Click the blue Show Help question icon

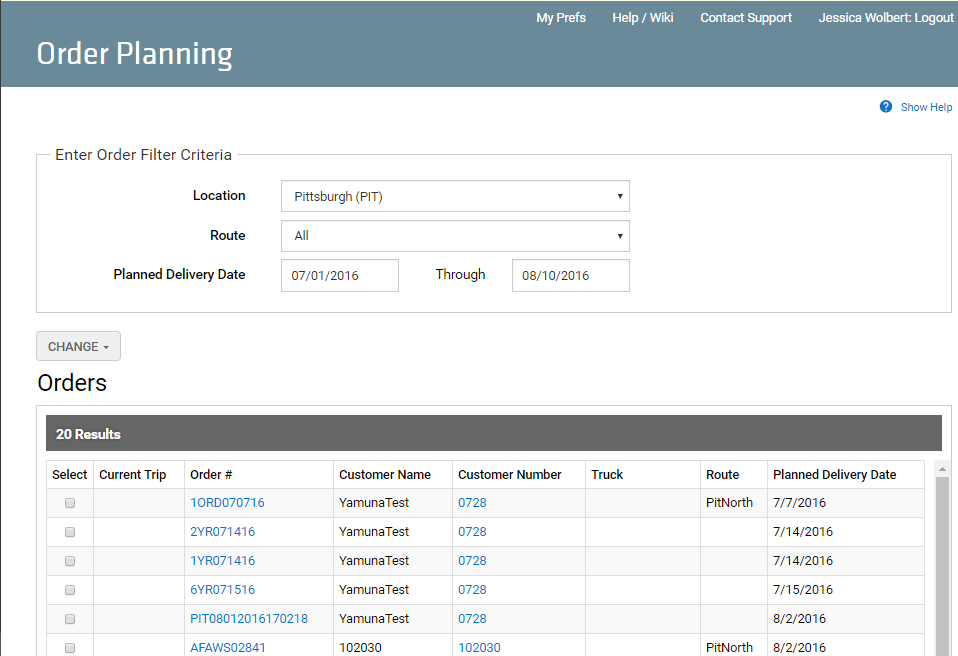[x=885, y=107]
